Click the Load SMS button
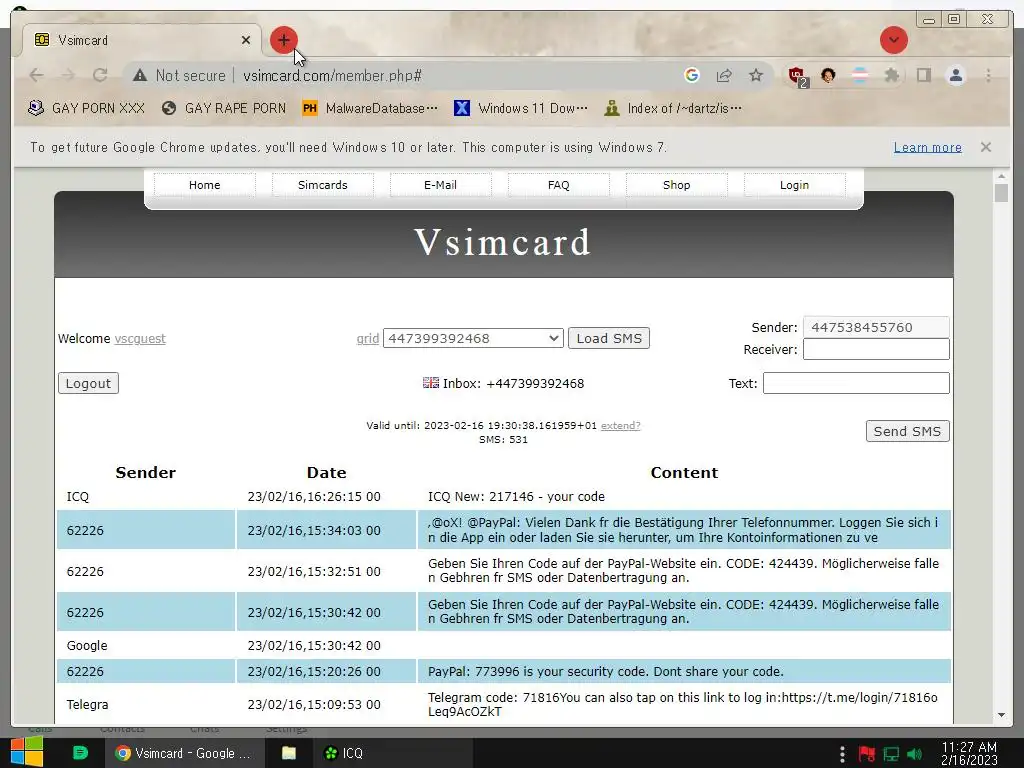Viewport: 1024px width, 768px height. click(x=609, y=338)
